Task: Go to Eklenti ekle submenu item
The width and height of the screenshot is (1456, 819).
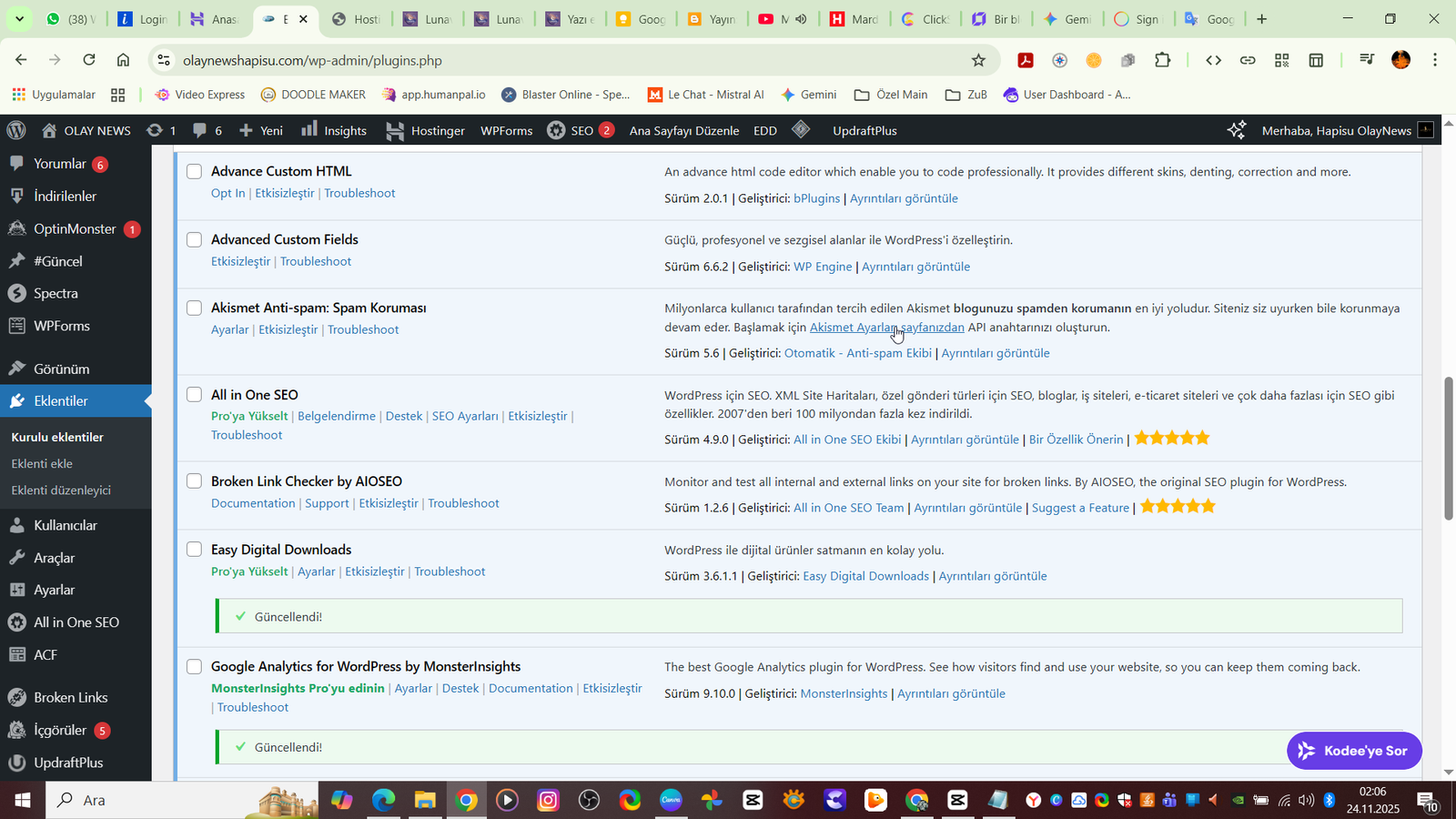Action: 42,463
